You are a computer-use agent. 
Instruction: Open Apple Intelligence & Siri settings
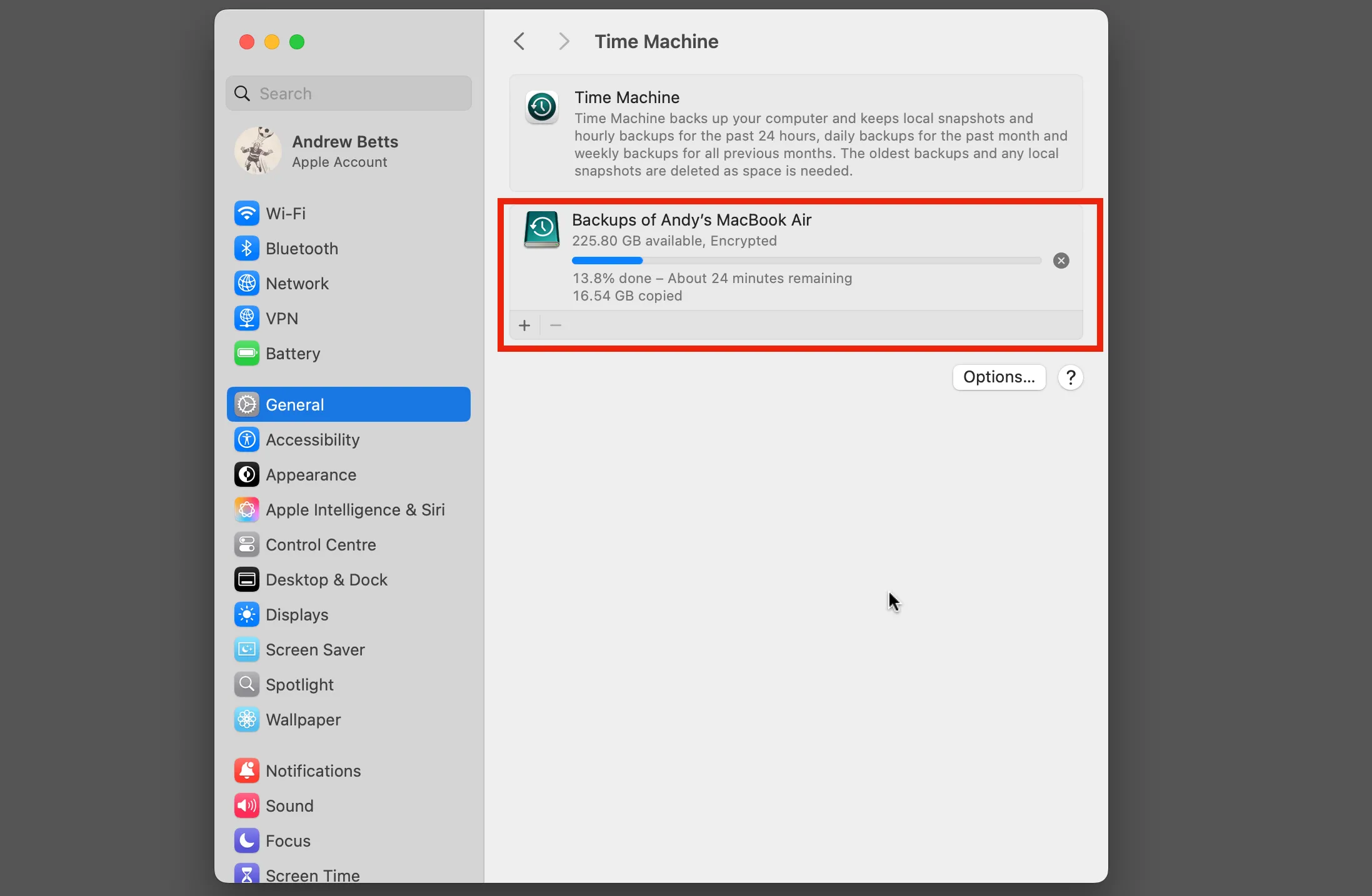tap(354, 510)
